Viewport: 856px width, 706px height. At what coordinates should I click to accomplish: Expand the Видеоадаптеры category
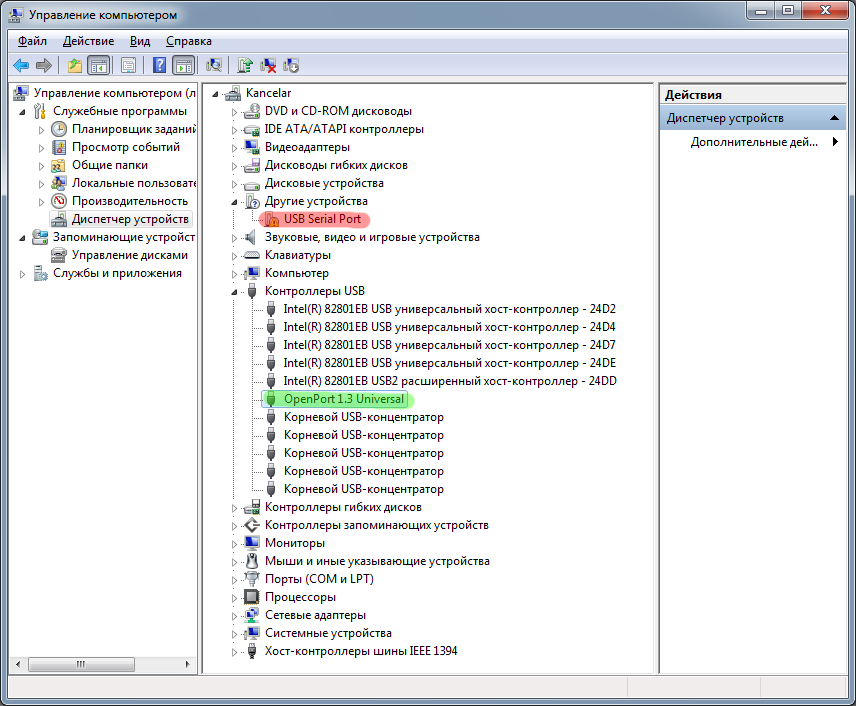click(x=235, y=147)
